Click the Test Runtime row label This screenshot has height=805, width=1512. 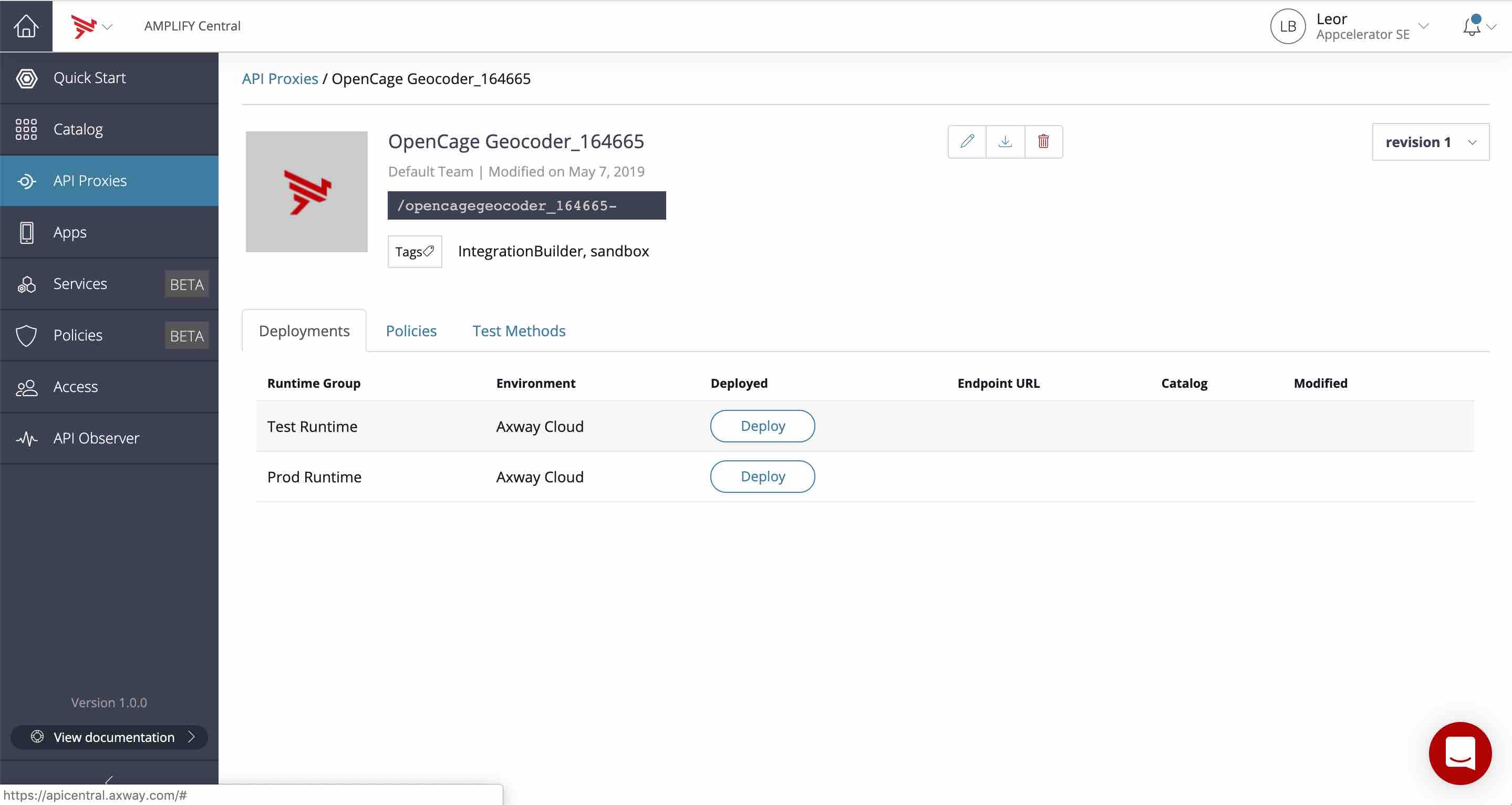click(x=312, y=426)
